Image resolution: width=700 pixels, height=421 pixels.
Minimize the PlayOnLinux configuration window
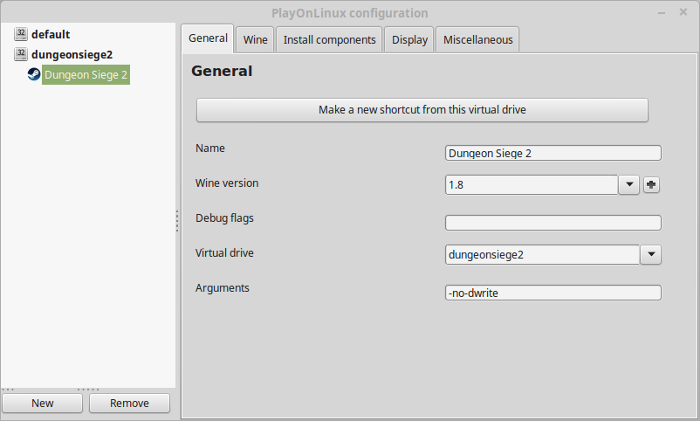pyautogui.click(x=662, y=13)
